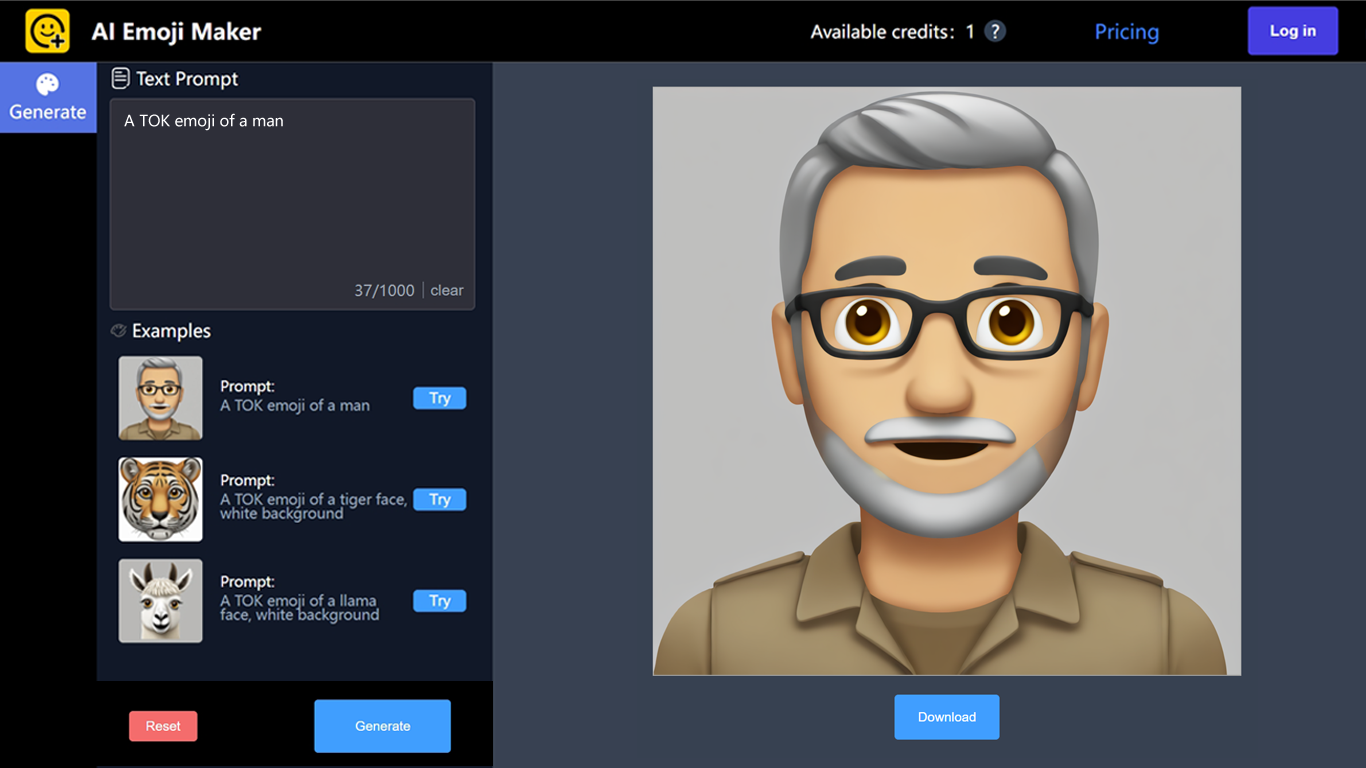Download the generated emoji image
This screenshot has width=1366, height=768.
946,717
